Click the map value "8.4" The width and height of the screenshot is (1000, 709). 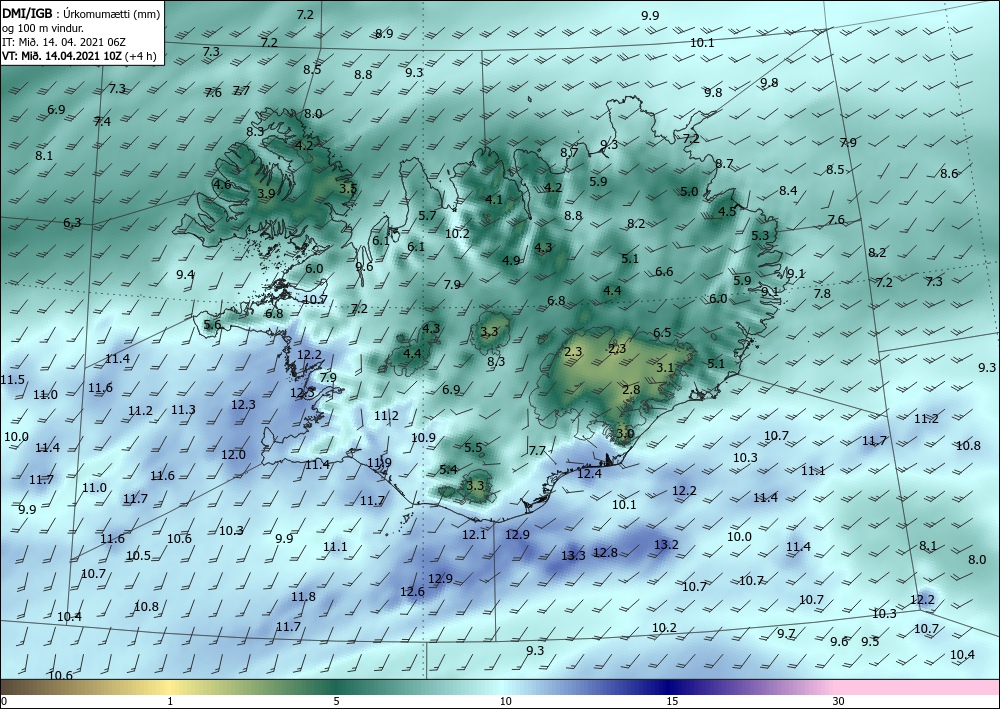coord(788,190)
